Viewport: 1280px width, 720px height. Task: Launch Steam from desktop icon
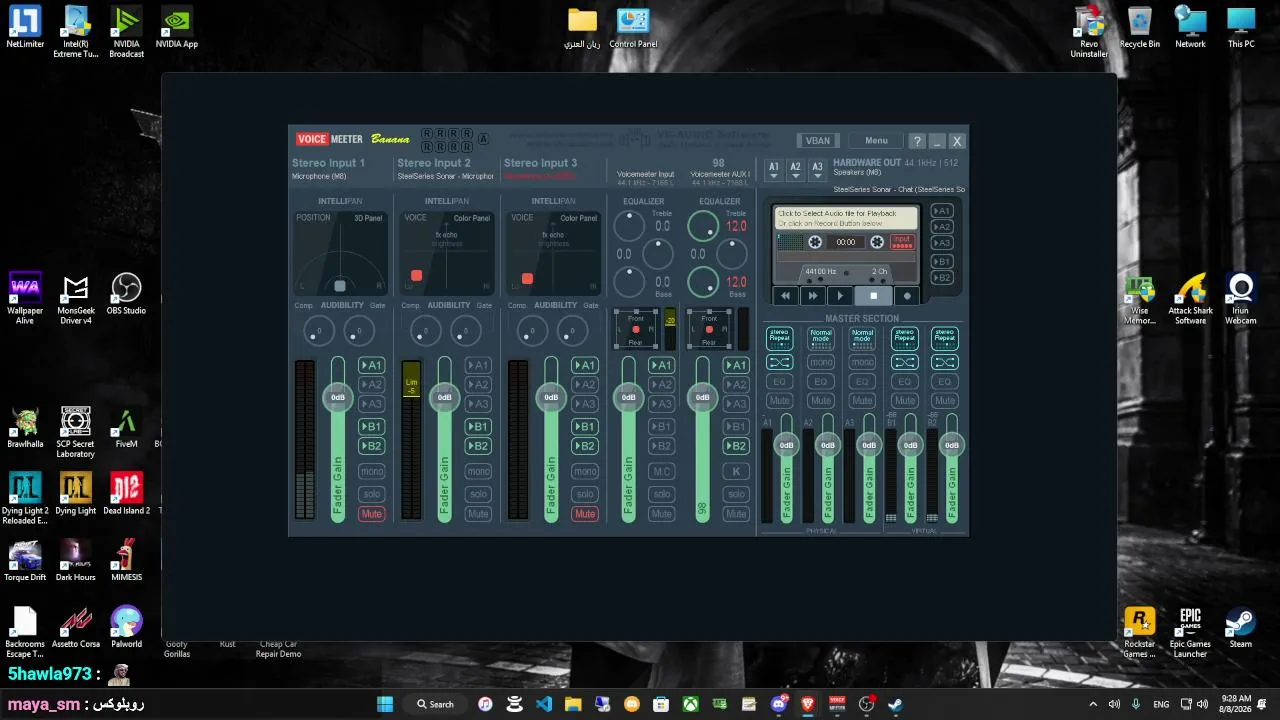(x=1241, y=627)
